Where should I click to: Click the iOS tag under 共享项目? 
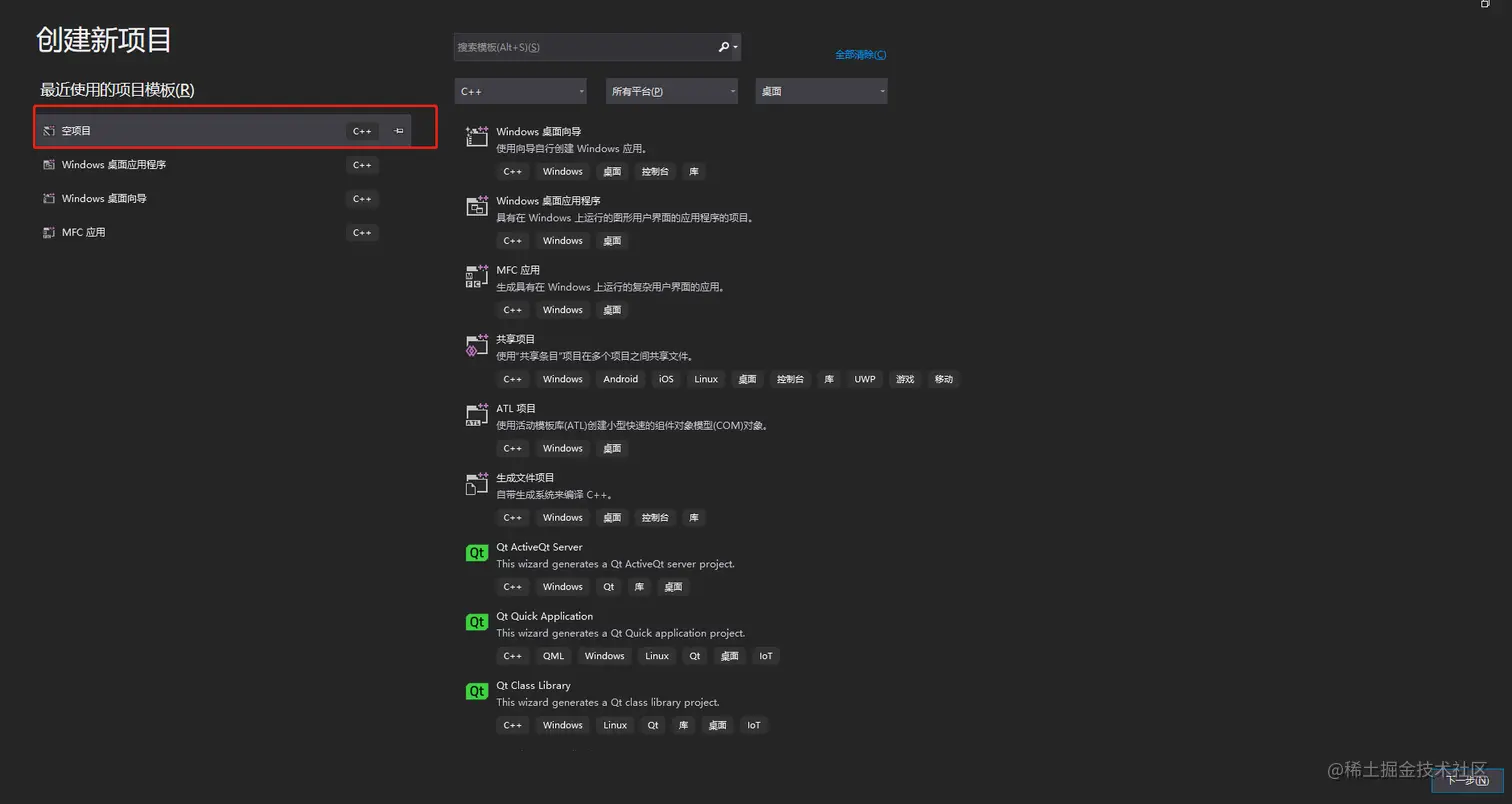(x=666, y=379)
